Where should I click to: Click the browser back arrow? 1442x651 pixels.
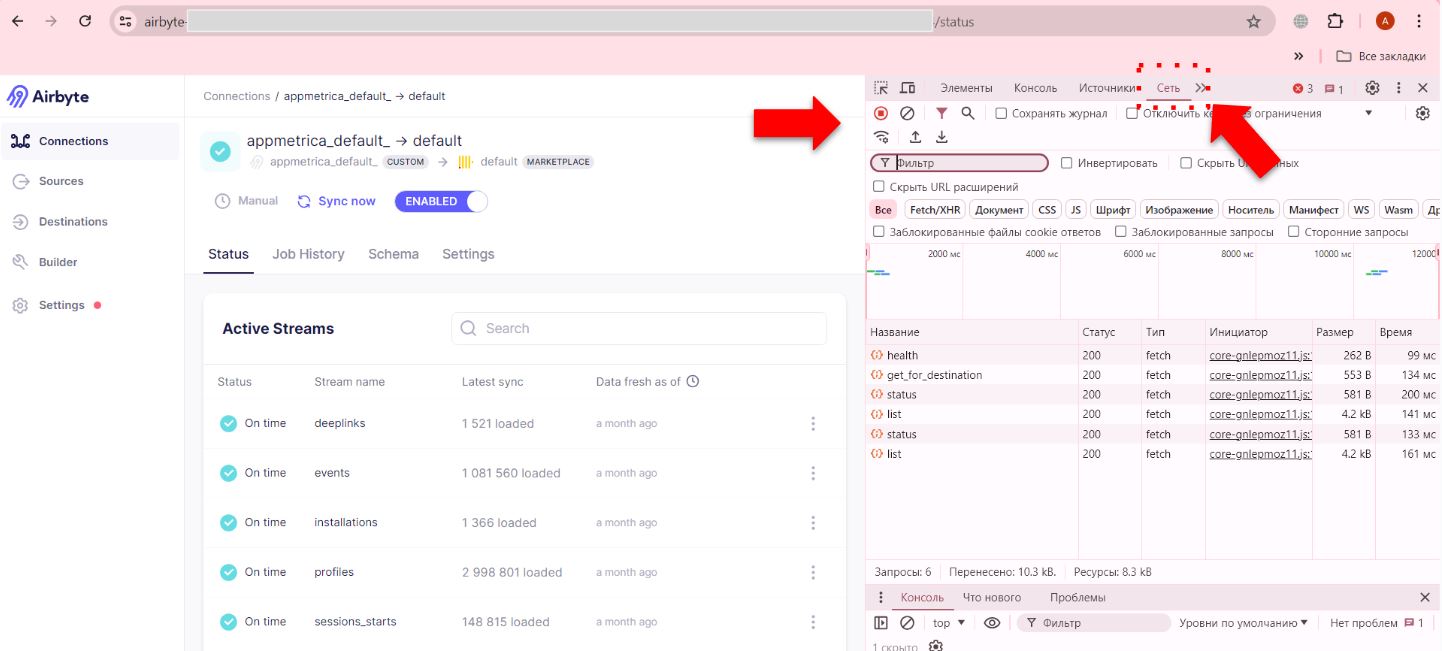coord(17,21)
